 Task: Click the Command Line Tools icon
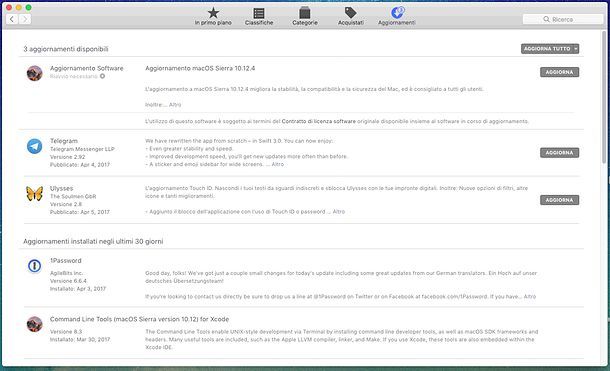click(x=35, y=324)
